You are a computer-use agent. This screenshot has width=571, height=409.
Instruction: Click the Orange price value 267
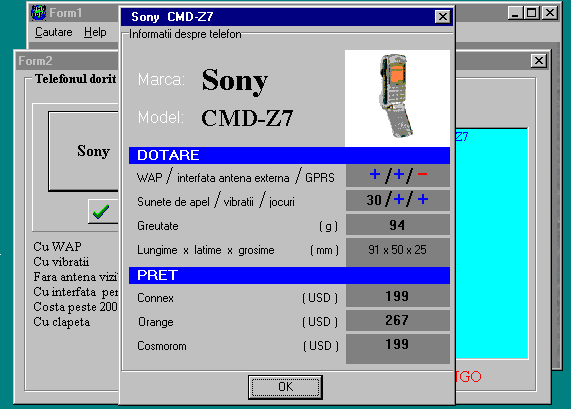click(398, 320)
